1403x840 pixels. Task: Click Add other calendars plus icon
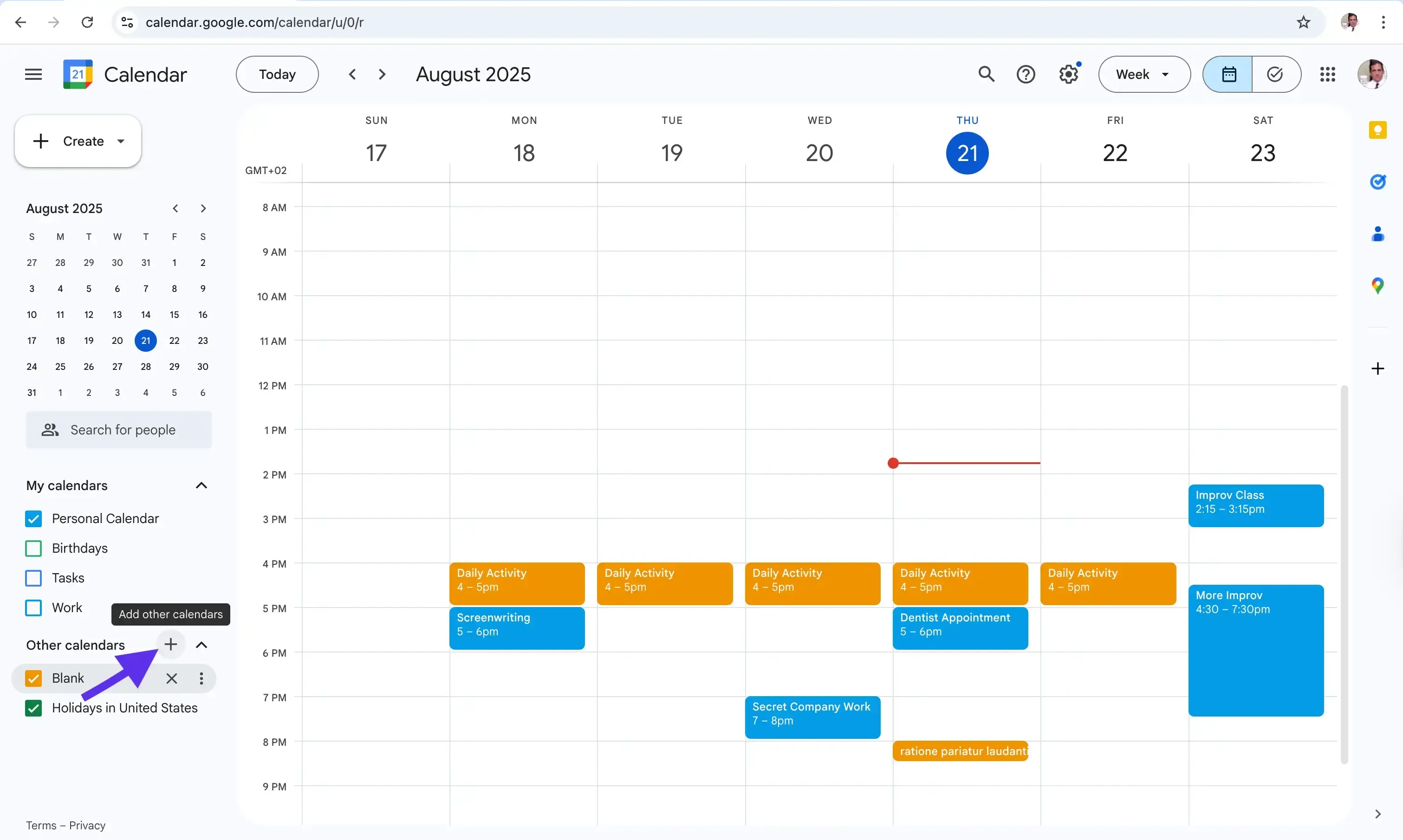click(170, 644)
